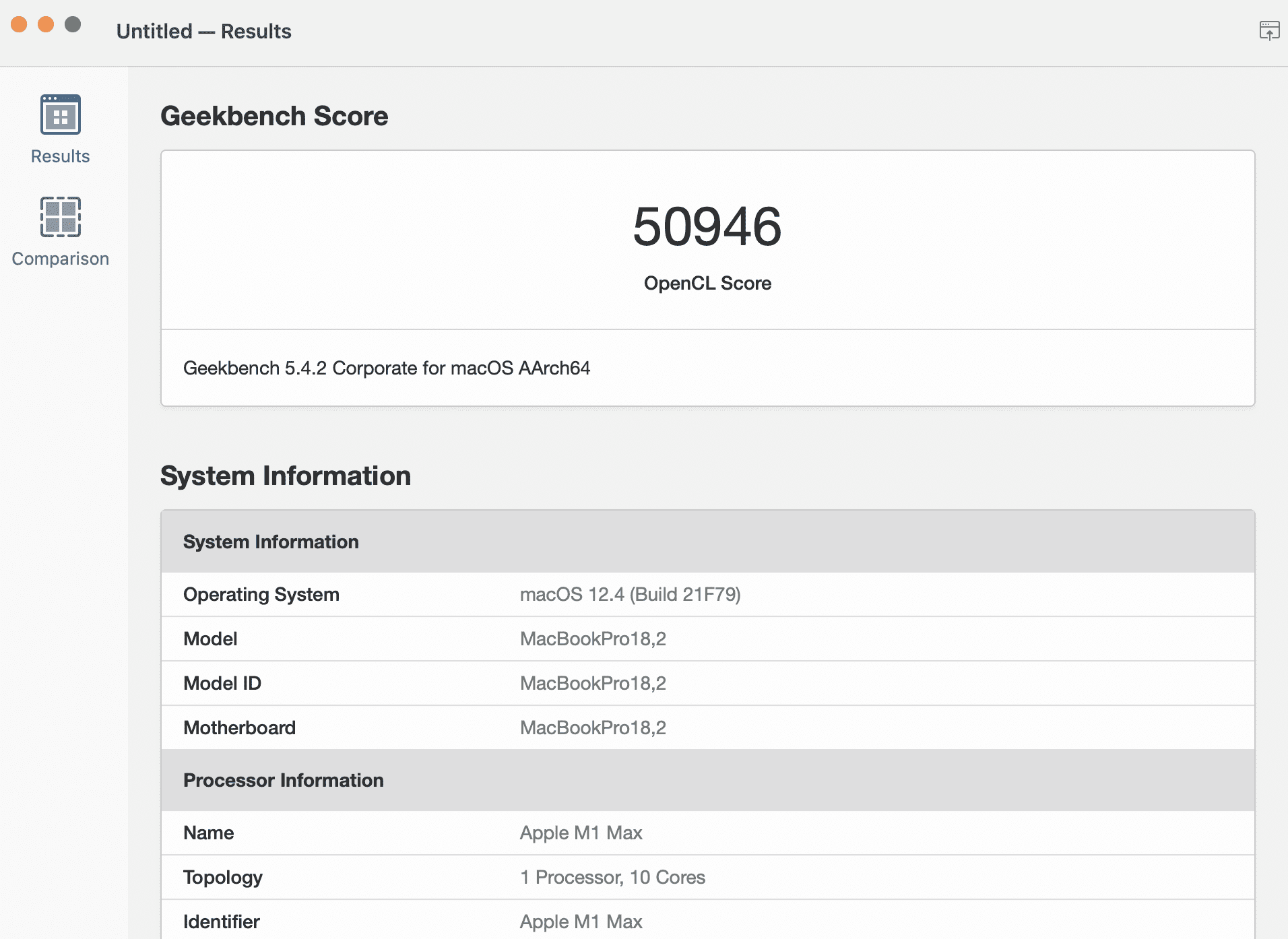Click the large System Information heading

[x=286, y=476]
